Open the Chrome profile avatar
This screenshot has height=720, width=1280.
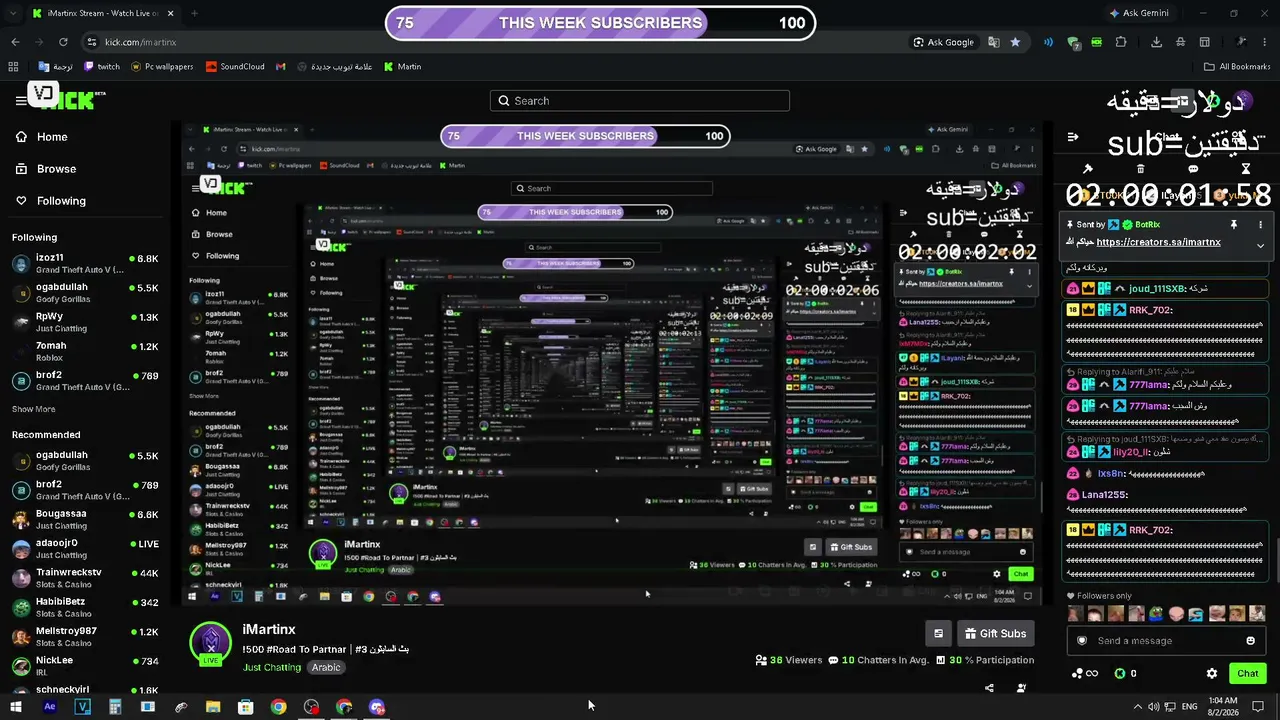click(x=1241, y=42)
